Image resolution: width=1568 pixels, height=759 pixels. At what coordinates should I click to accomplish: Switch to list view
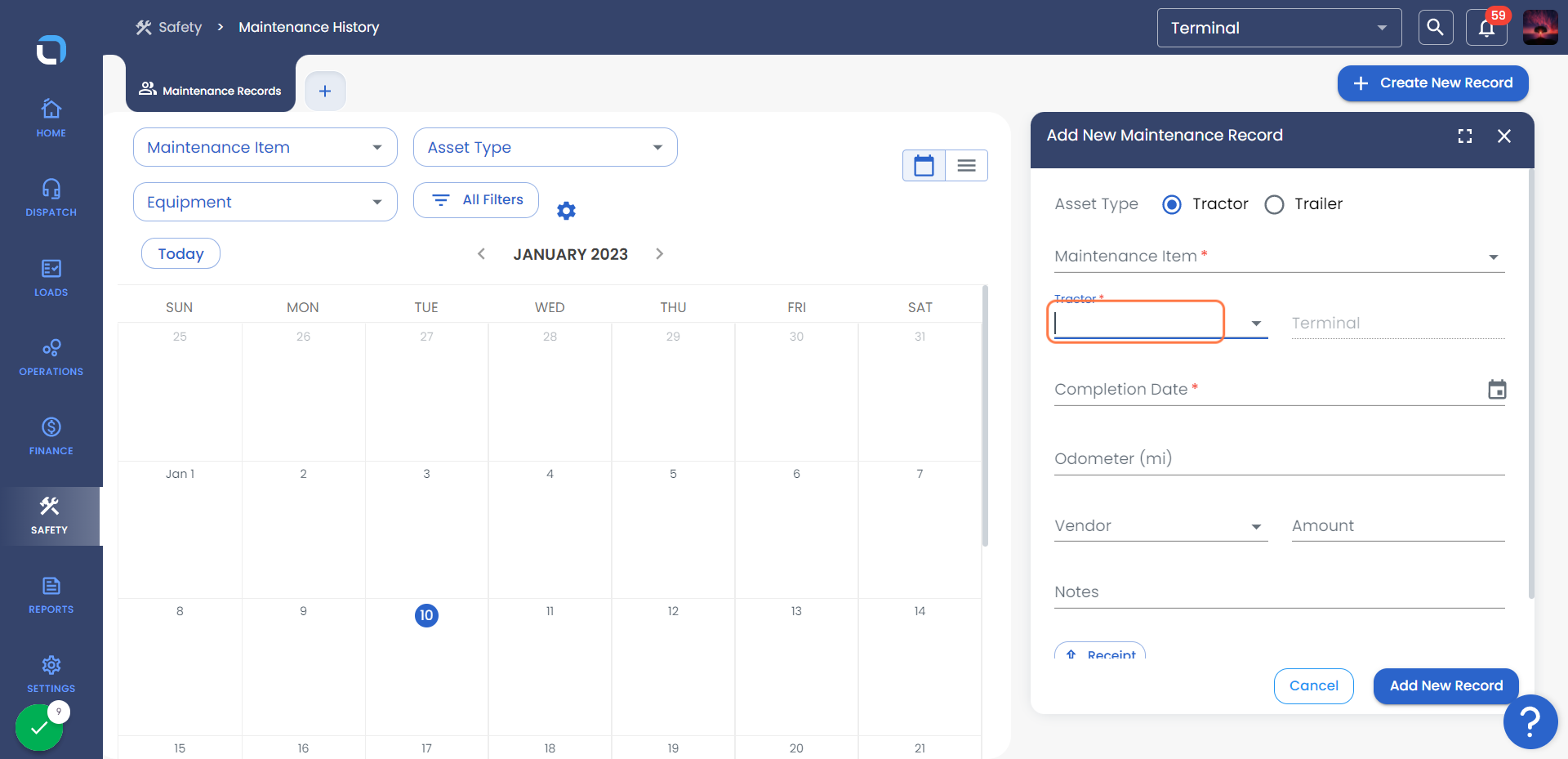(x=966, y=166)
